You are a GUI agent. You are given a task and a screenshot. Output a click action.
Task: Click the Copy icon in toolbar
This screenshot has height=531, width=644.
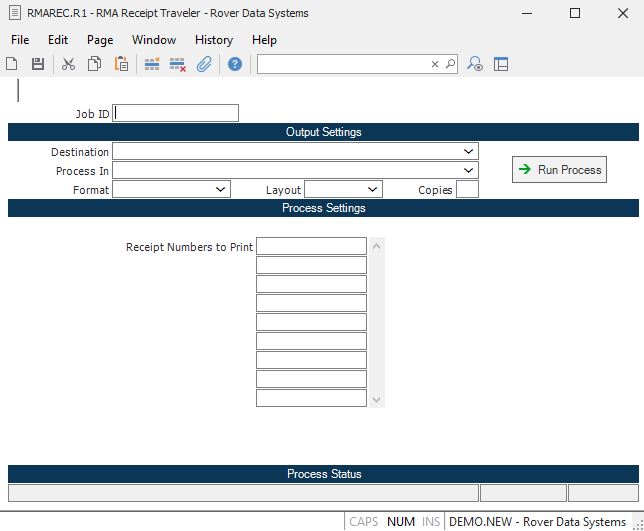tap(94, 64)
